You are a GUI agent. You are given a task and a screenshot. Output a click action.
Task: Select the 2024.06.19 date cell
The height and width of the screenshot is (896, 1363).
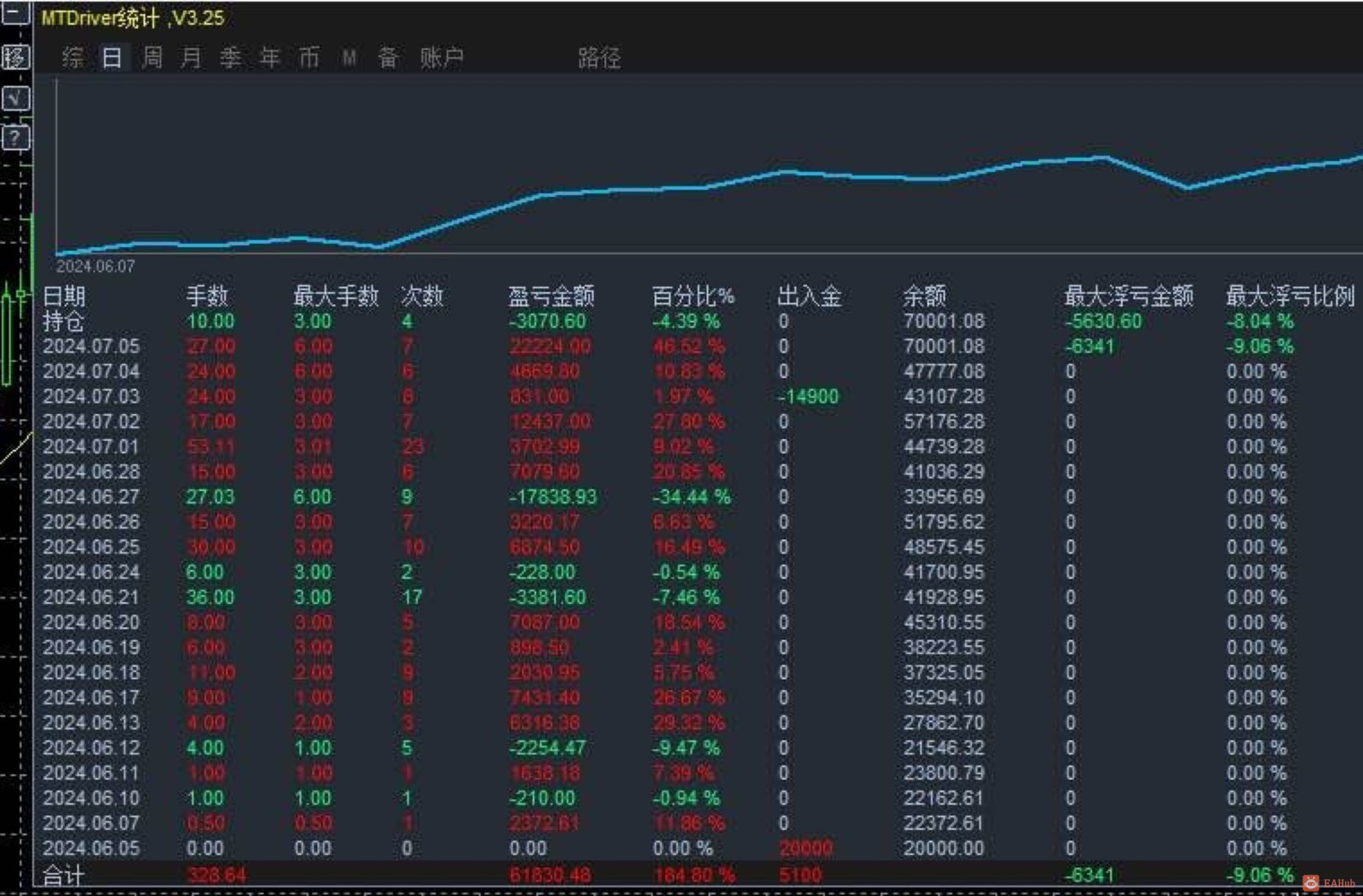pos(91,647)
